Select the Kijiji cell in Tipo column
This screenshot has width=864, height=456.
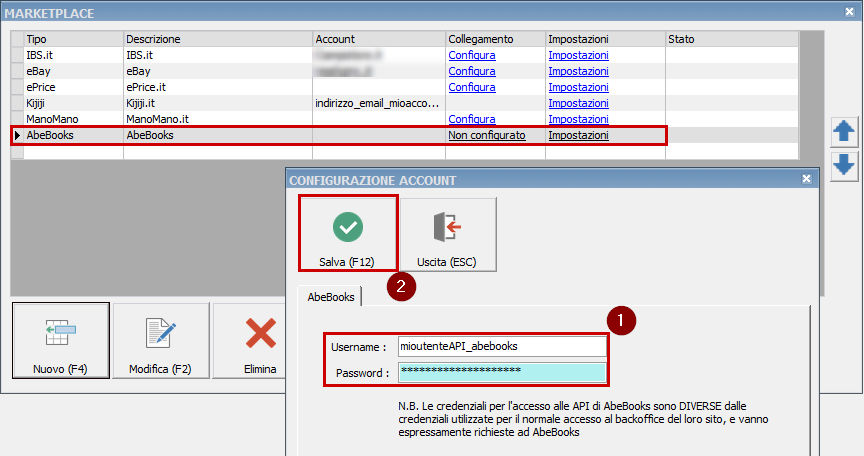point(73,103)
